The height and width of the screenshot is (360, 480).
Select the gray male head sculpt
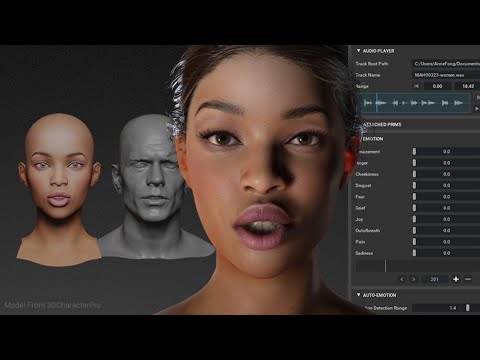coord(152,187)
